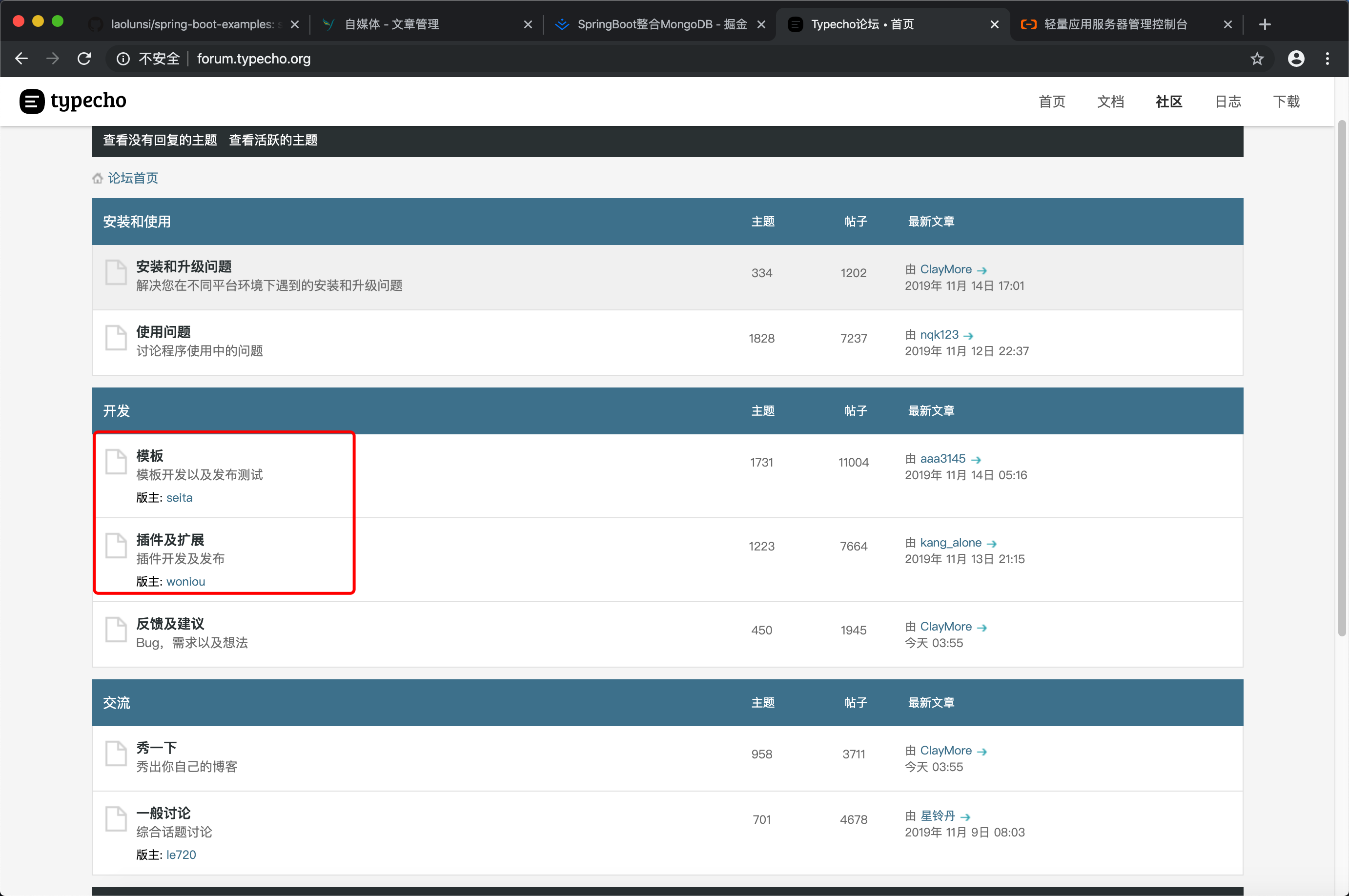Select 文档 in the top navigation
This screenshot has width=1349, height=896.
pyautogui.click(x=1110, y=101)
